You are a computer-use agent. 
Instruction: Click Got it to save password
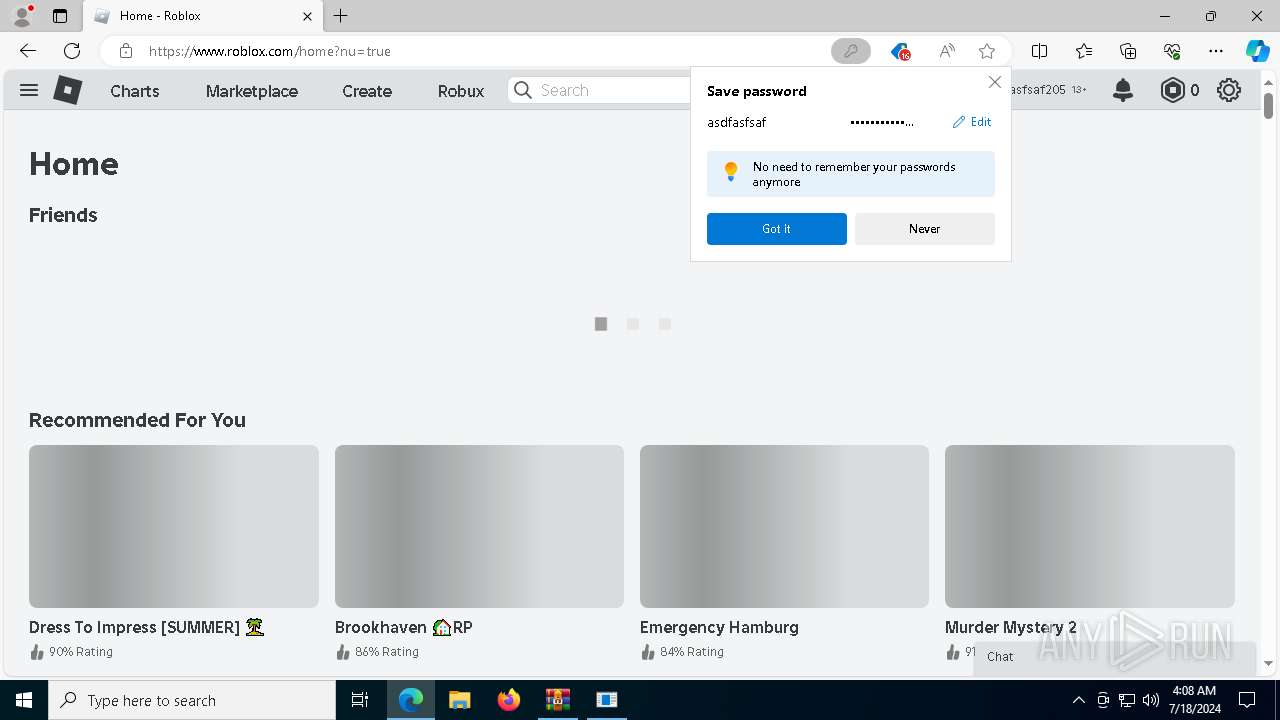(x=777, y=229)
